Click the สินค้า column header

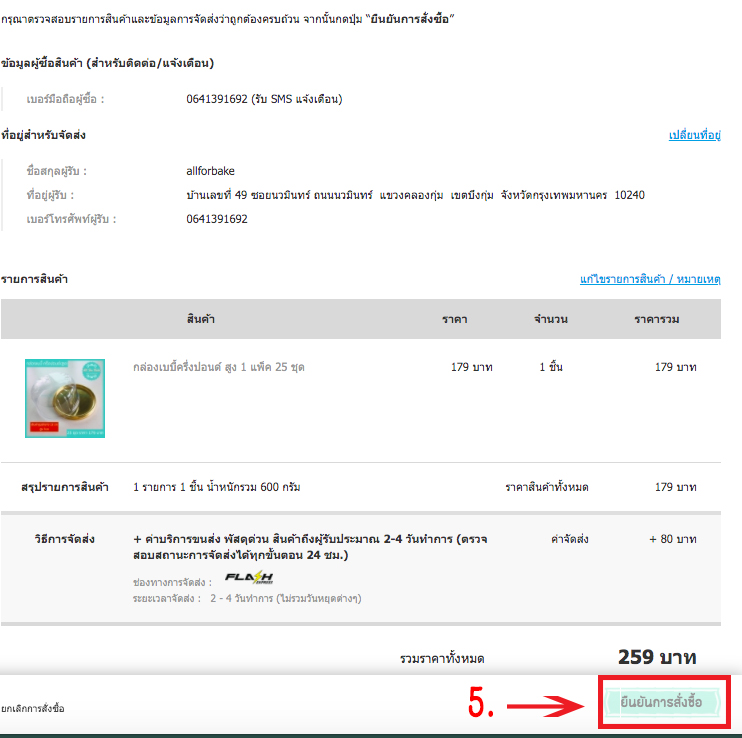pyautogui.click(x=201, y=319)
